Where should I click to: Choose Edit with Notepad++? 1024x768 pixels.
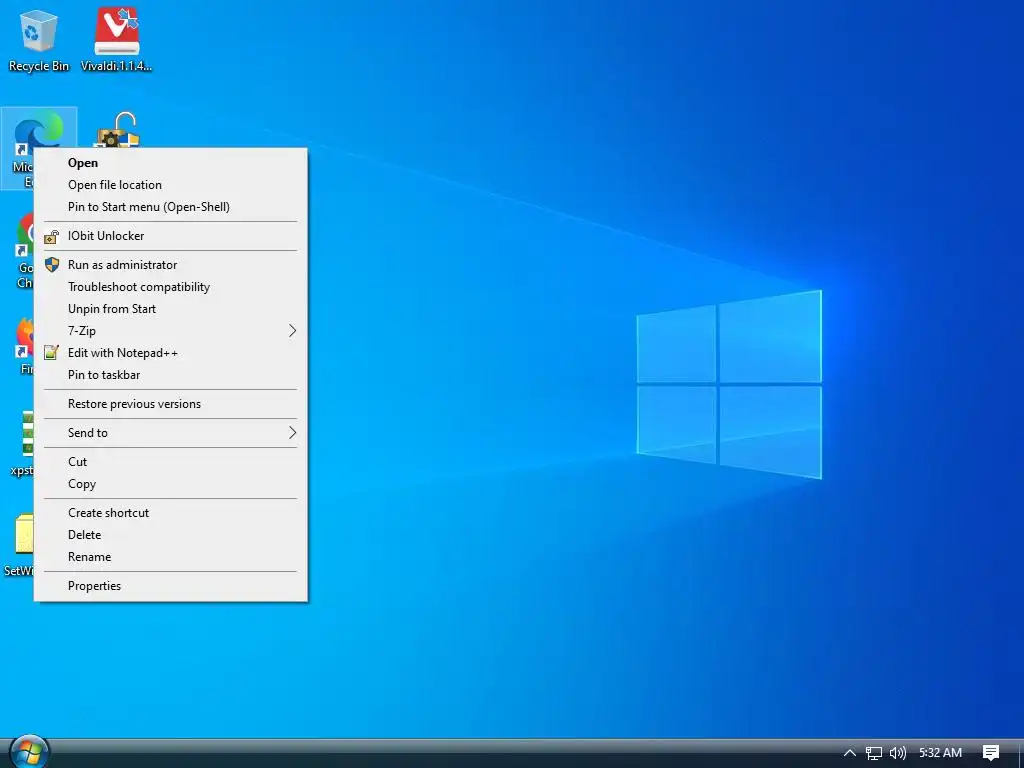click(170, 353)
